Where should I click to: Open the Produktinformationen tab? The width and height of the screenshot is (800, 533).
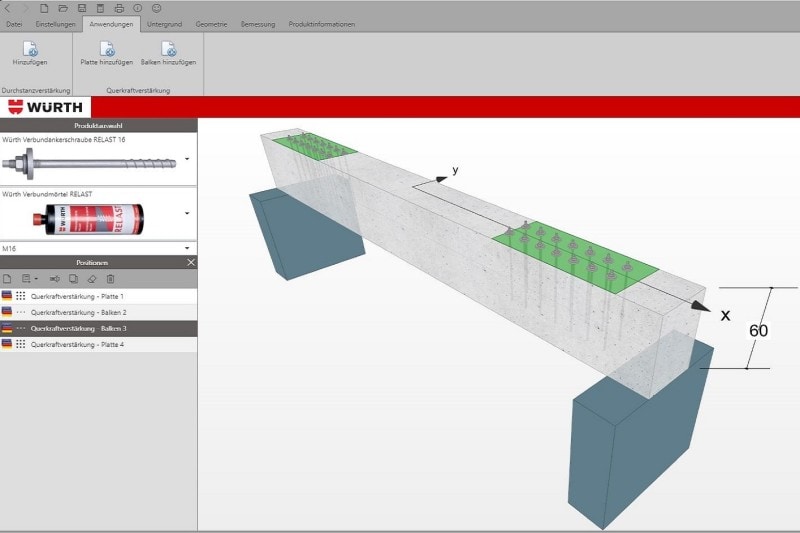pyautogui.click(x=322, y=24)
